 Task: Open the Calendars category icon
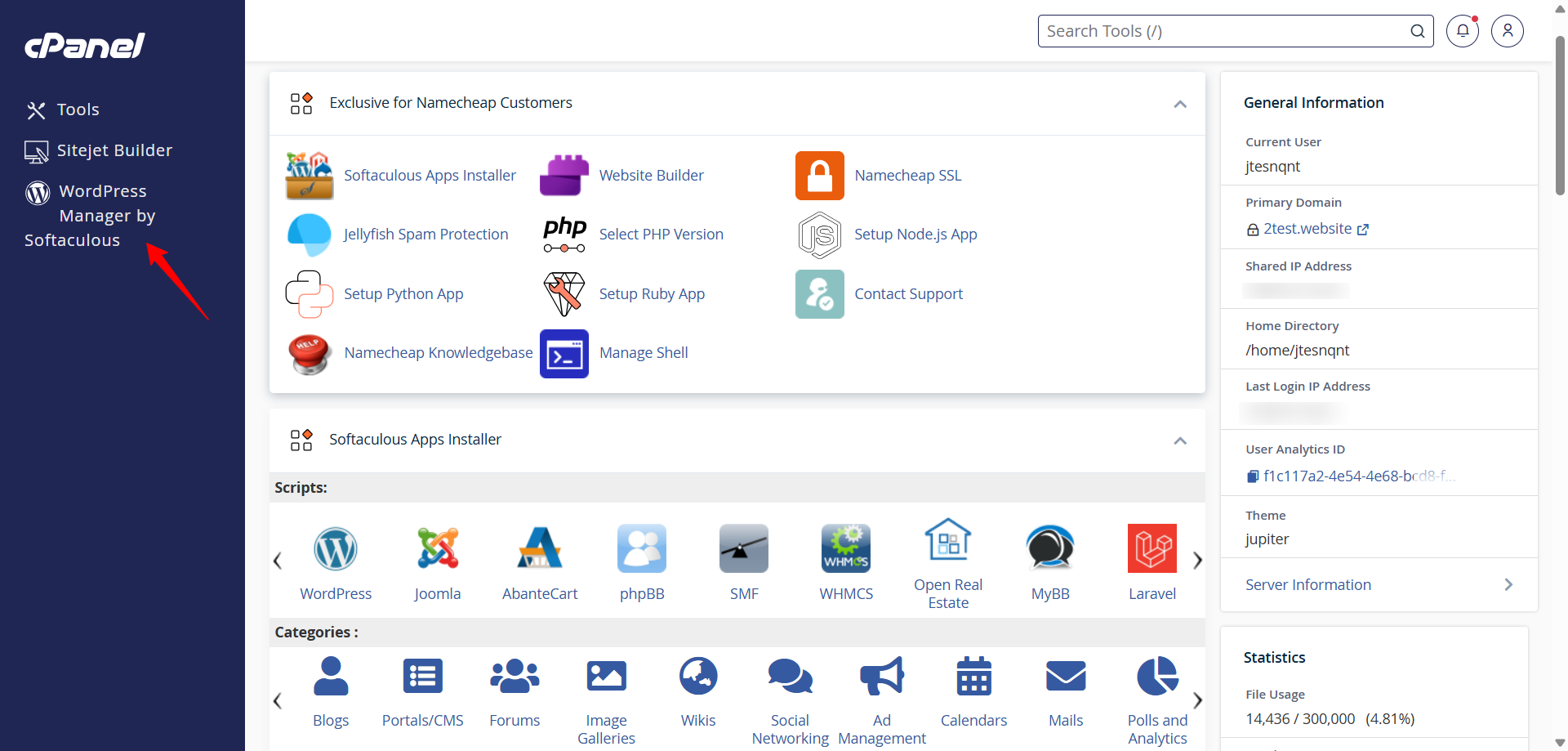pyautogui.click(x=974, y=677)
